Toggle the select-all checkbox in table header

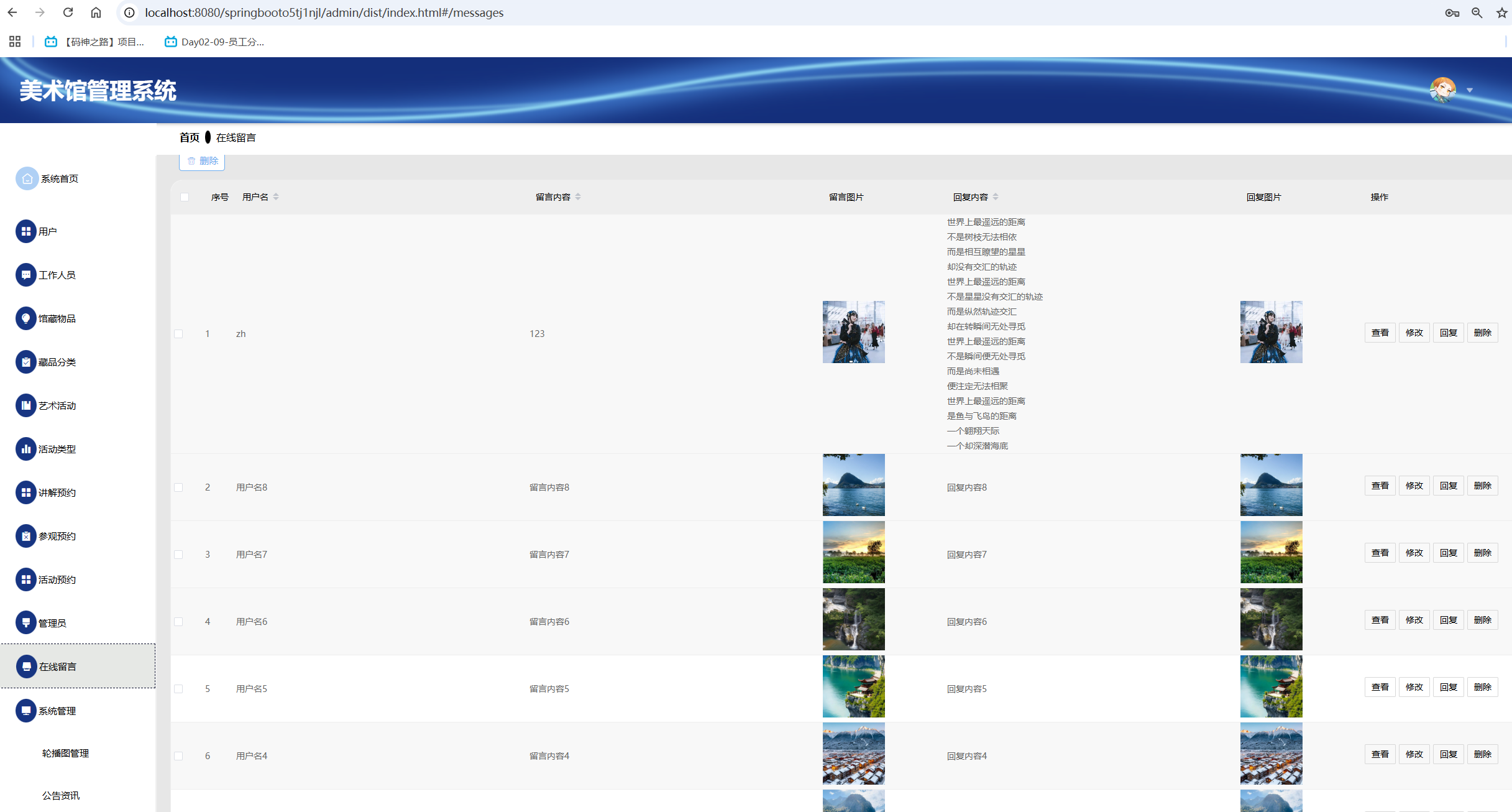click(185, 197)
